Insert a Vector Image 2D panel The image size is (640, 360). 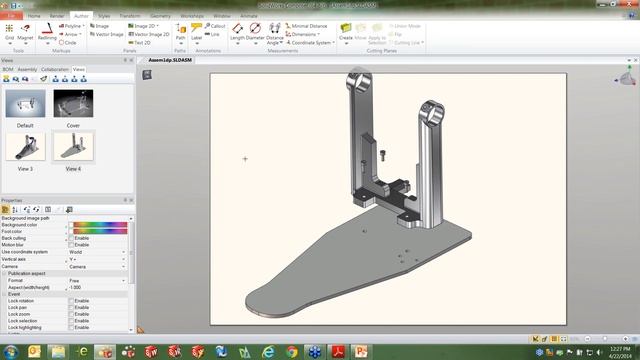pyautogui.click(x=149, y=34)
